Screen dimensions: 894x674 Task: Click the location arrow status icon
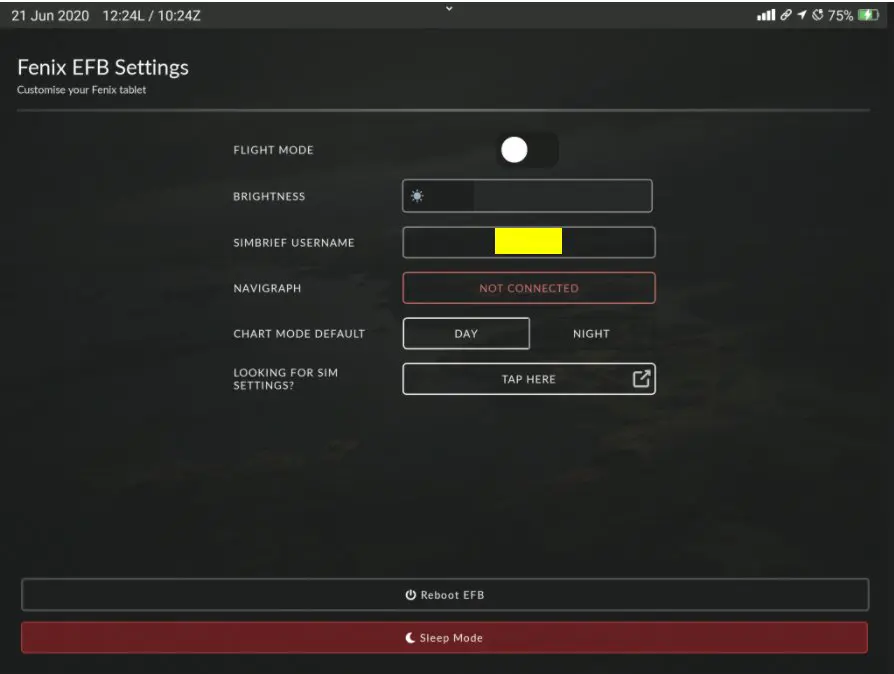(x=802, y=15)
